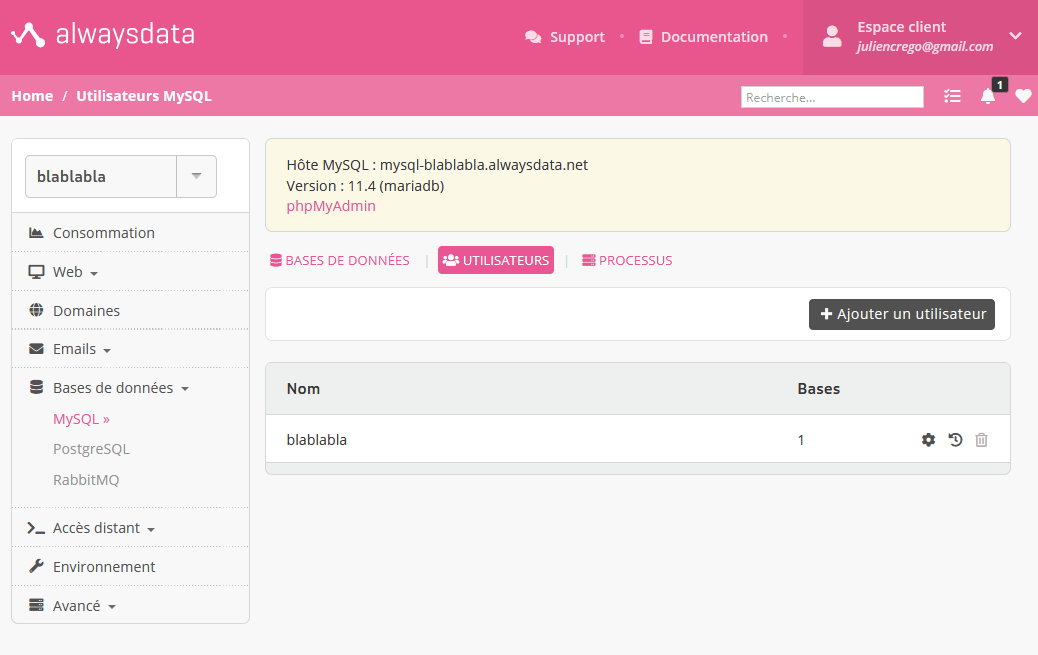Expand the Avancé sidebar menu
The image size is (1038, 655).
click(84, 606)
